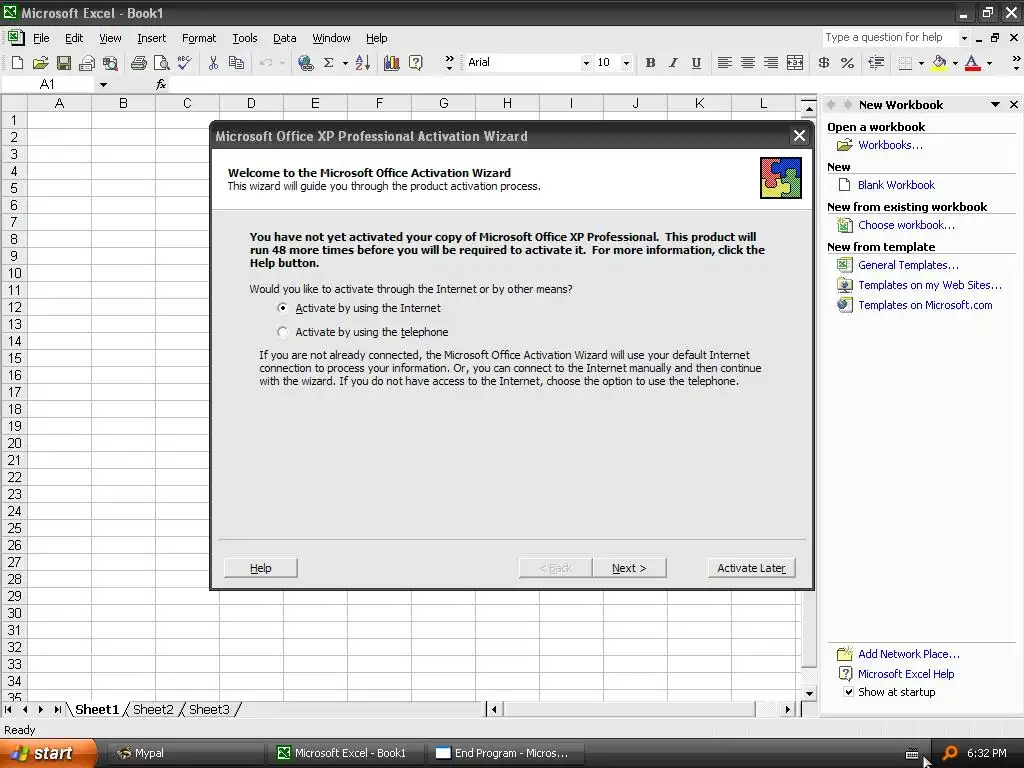This screenshot has height=768, width=1024.
Task: Click Templates on Microsoft.com link
Action: [925, 305]
